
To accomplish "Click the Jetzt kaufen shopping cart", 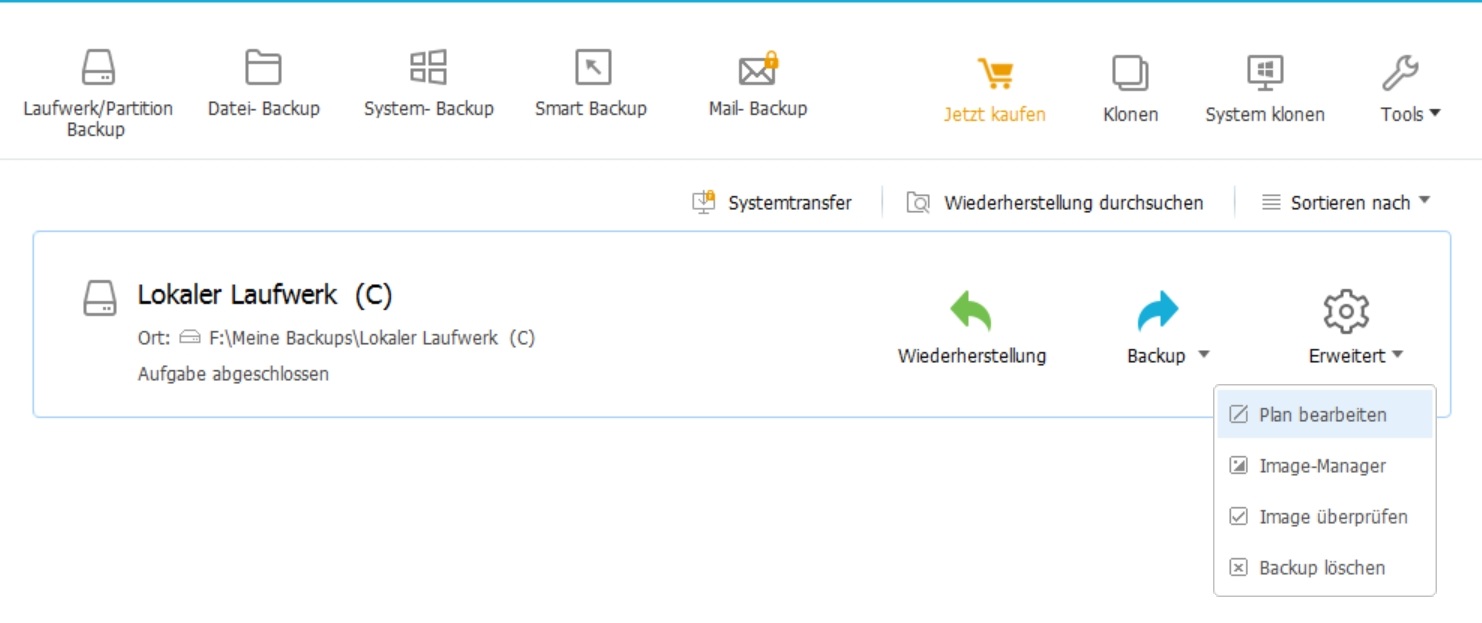I will [995, 74].
